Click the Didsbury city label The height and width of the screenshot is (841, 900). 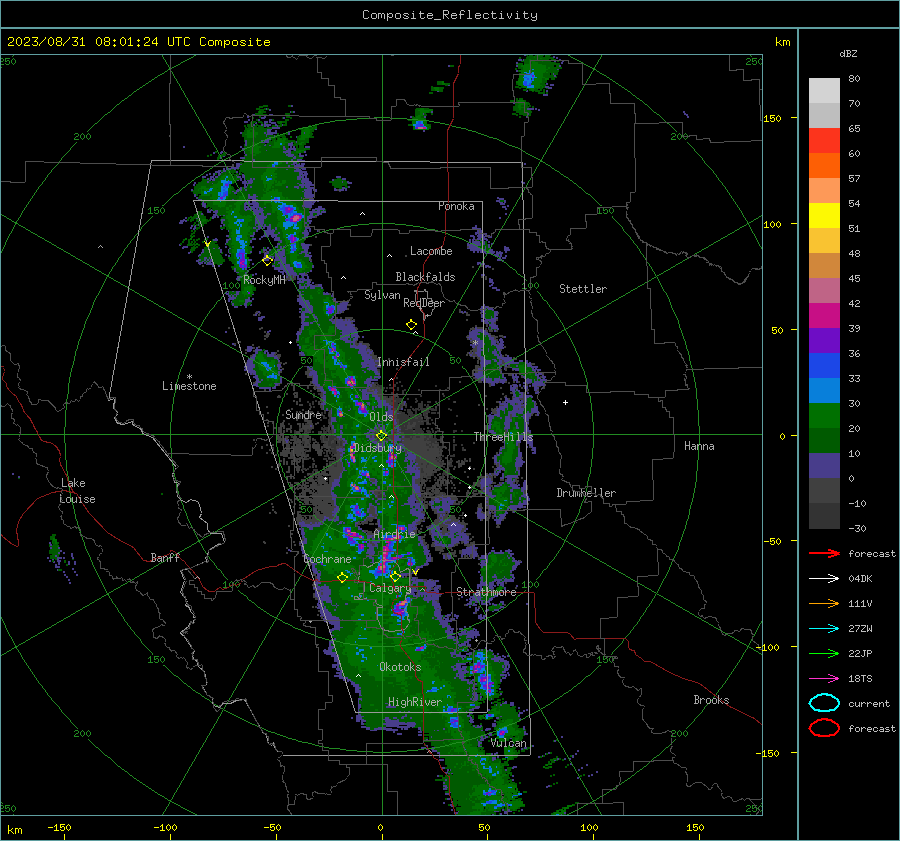[x=378, y=448]
